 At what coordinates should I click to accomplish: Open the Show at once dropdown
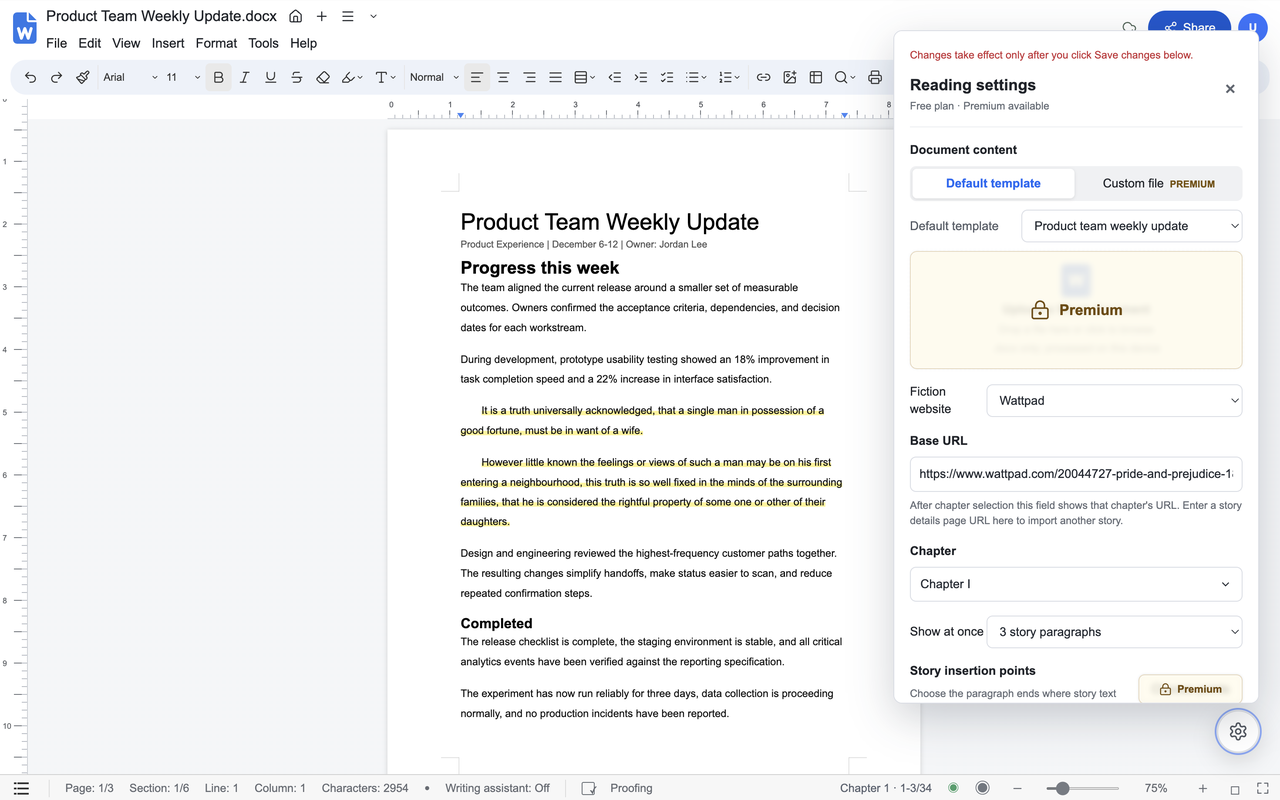(x=1114, y=632)
